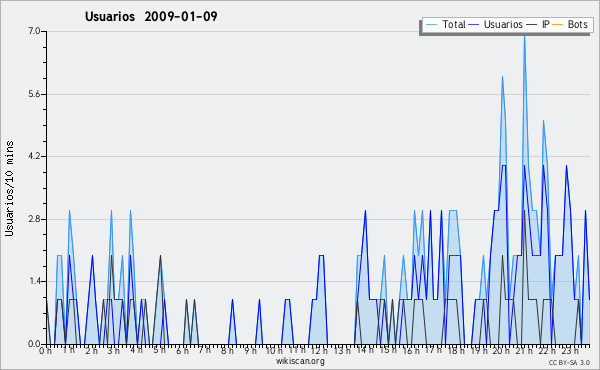The width and height of the screenshot is (600, 370).
Task: Click the 11 h x-axis label
Action: (297, 350)
